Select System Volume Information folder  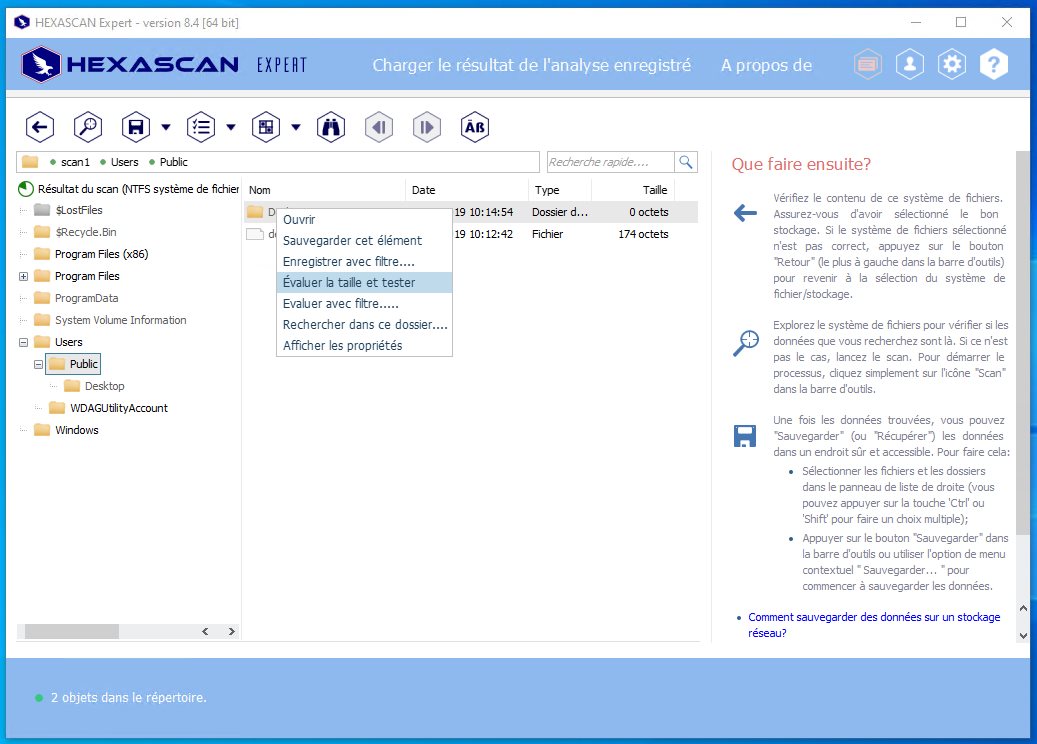tap(110, 320)
